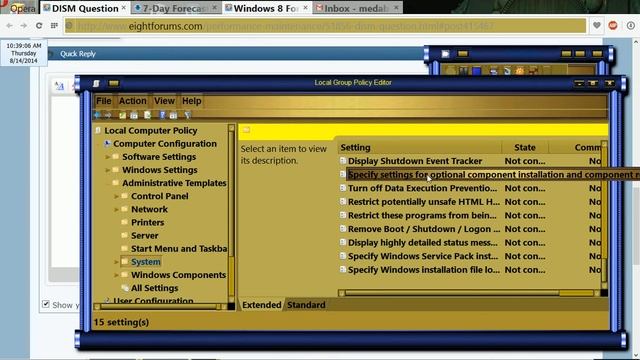Expand the Windows Settings node
Screen dimensions: 640x360
pyautogui.click(x=107, y=170)
